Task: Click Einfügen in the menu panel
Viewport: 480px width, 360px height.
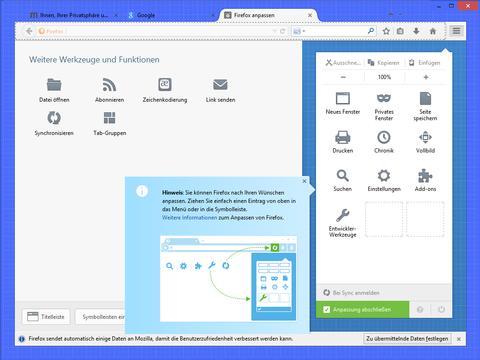Action: [x=425, y=63]
